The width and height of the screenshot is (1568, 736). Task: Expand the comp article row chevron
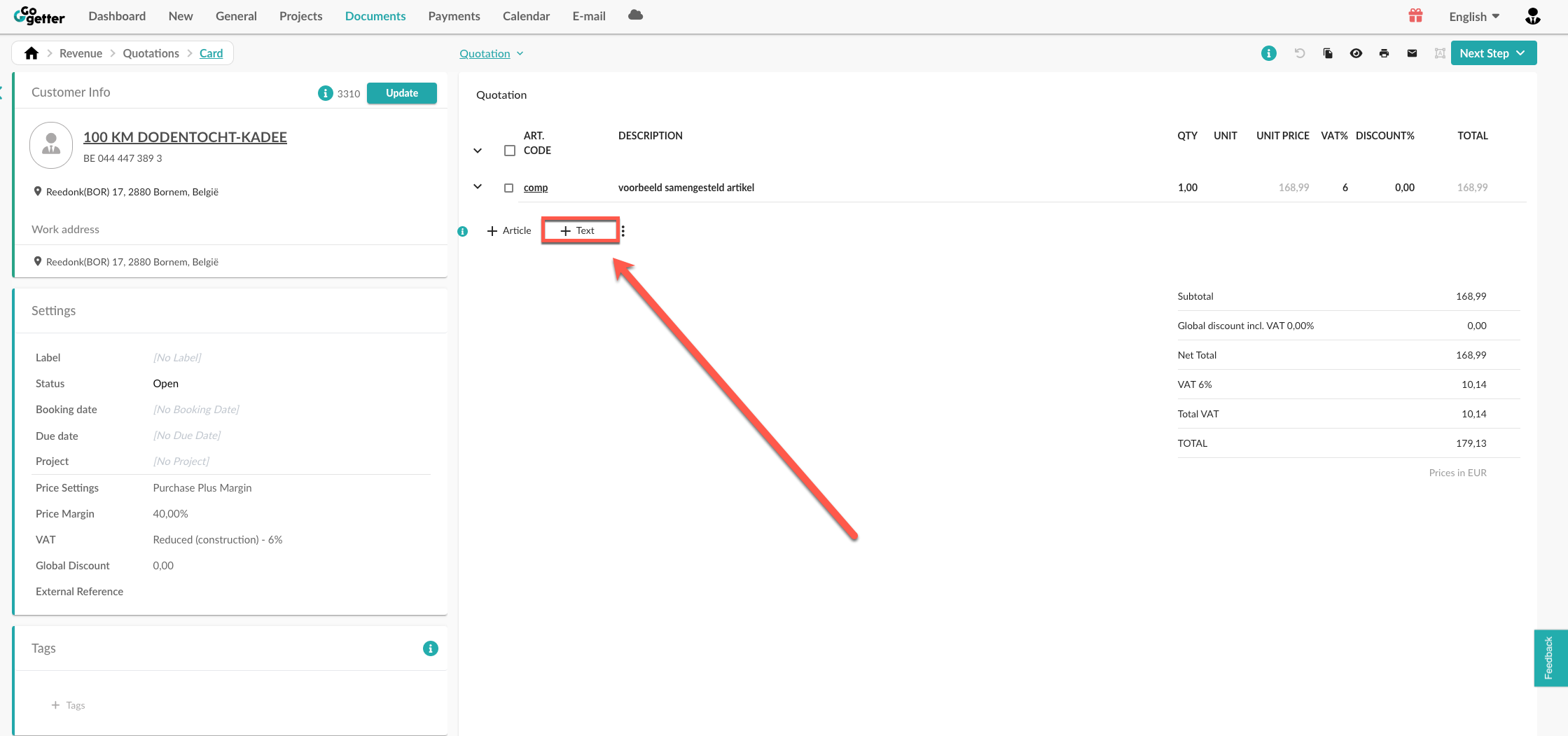(478, 187)
